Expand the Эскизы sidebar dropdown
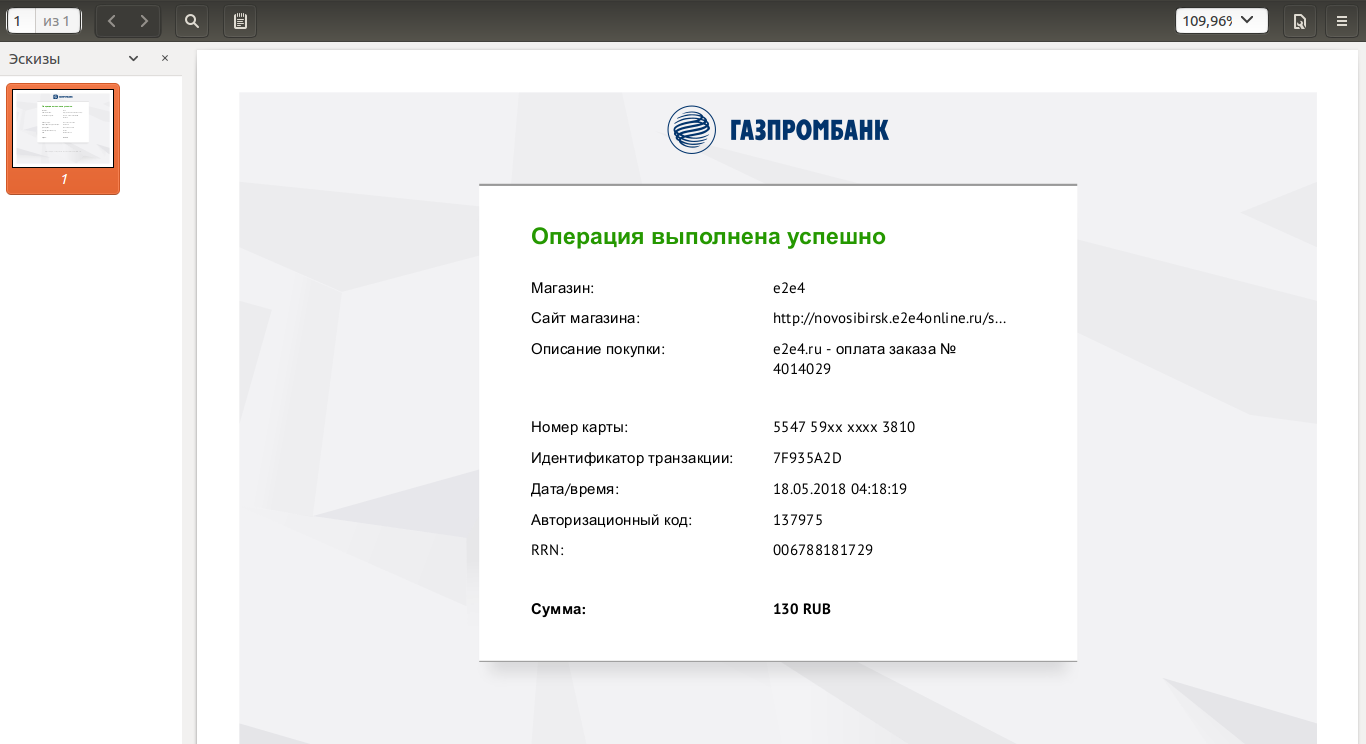 coord(133,58)
